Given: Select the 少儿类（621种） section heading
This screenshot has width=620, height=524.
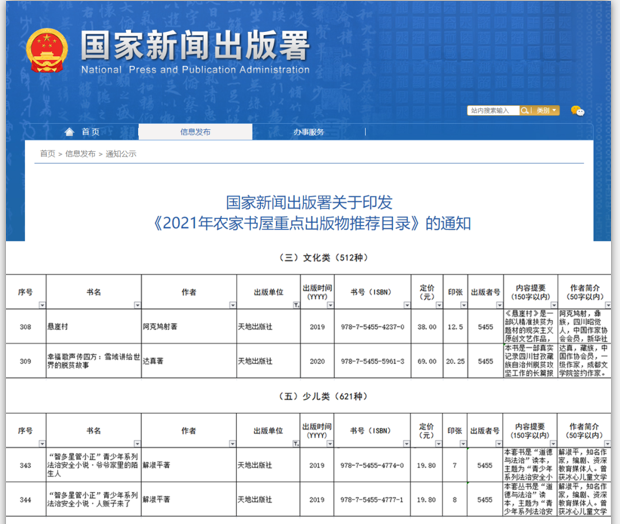Looking at the screenshot, I should pos(323,396).
